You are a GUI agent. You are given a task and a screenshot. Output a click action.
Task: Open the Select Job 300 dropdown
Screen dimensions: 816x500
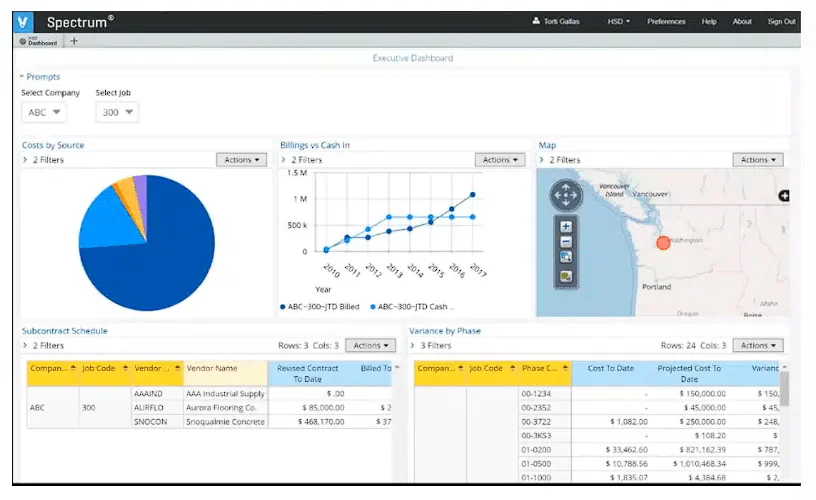coord(117,112)
